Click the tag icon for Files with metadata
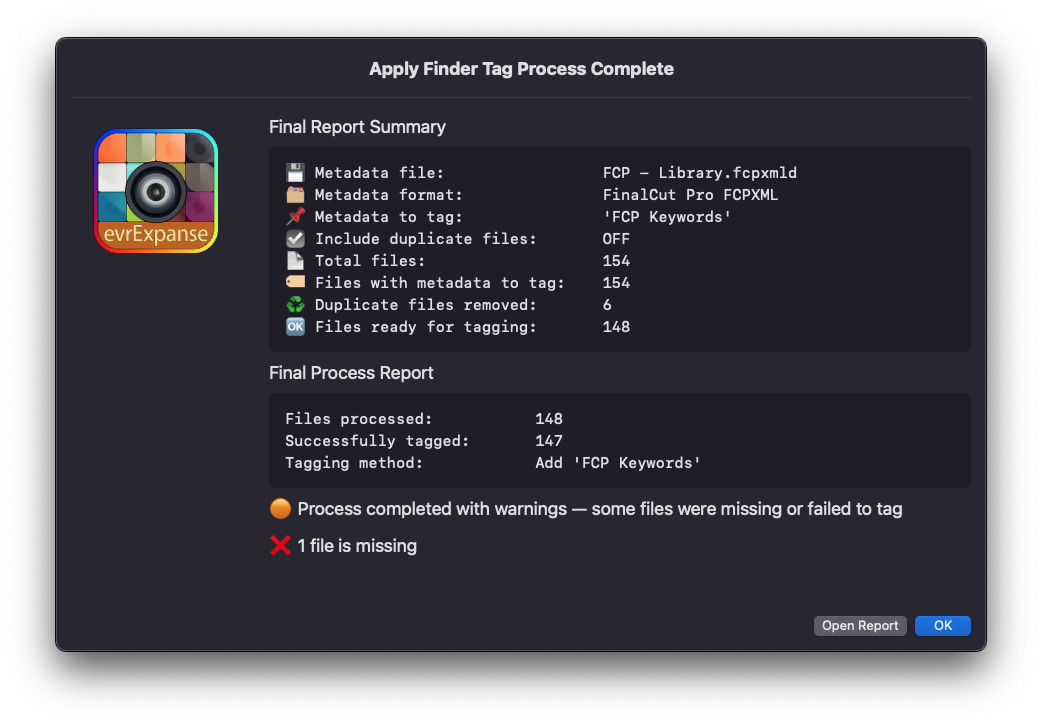 [x=295, y=283]
